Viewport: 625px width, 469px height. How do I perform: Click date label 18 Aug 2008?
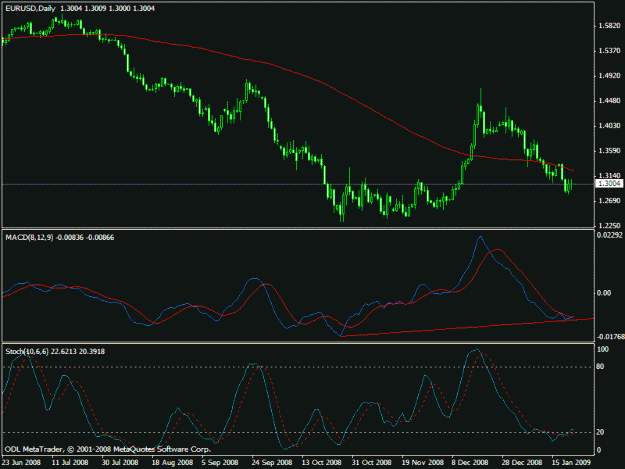(x=172, y=462)
